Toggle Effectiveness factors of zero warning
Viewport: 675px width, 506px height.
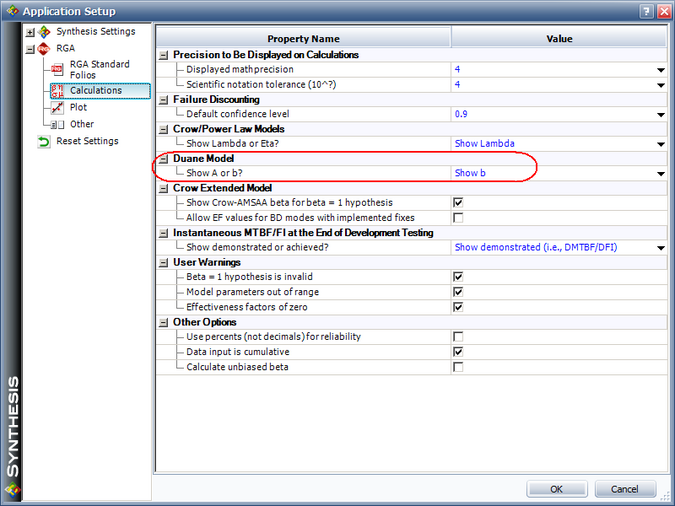[x=458, y=307]
